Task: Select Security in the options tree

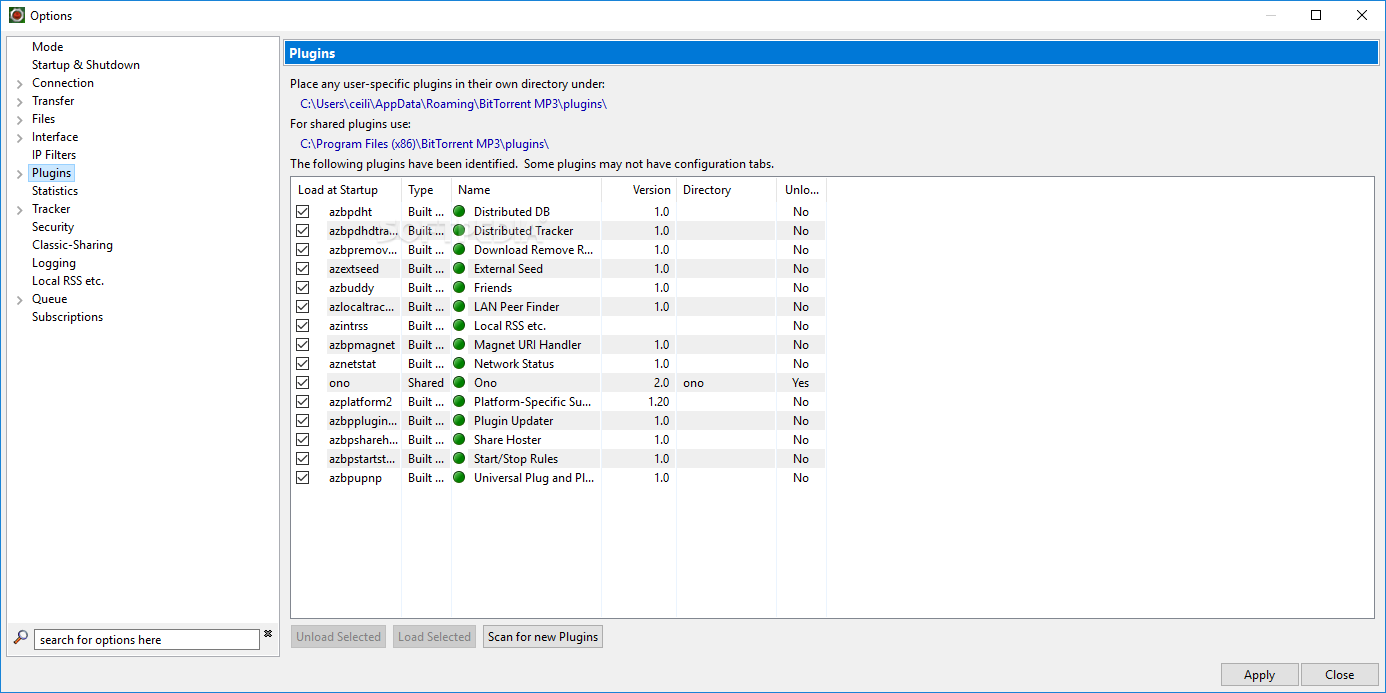Action: point(53,227)
